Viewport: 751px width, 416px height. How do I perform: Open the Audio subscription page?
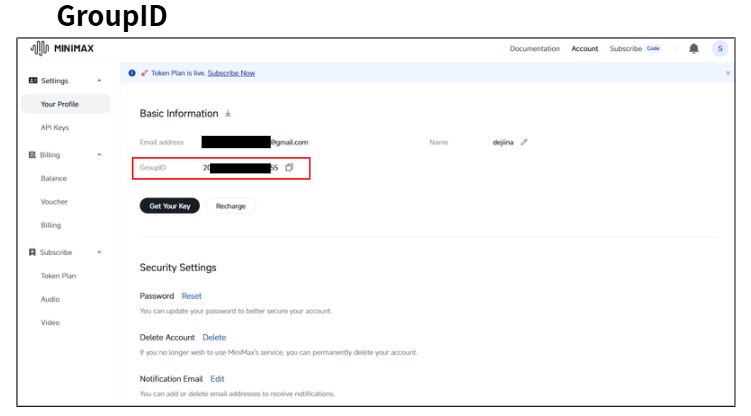[50, 299]
